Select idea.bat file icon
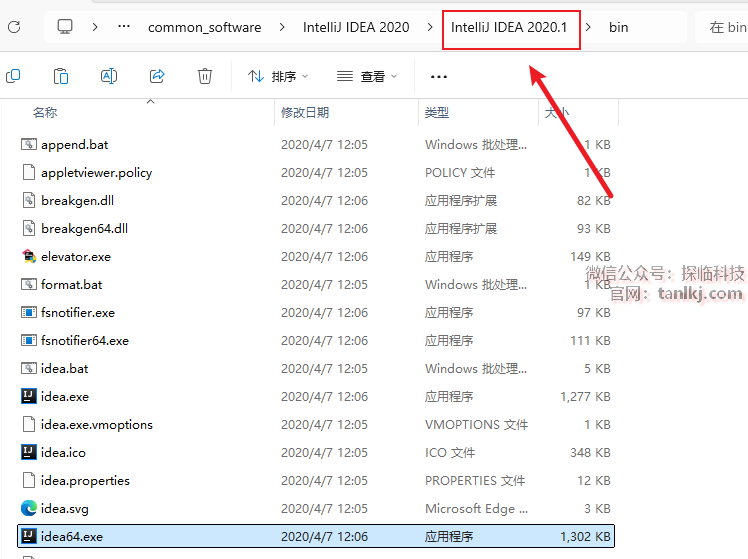 tap(29, 368)
